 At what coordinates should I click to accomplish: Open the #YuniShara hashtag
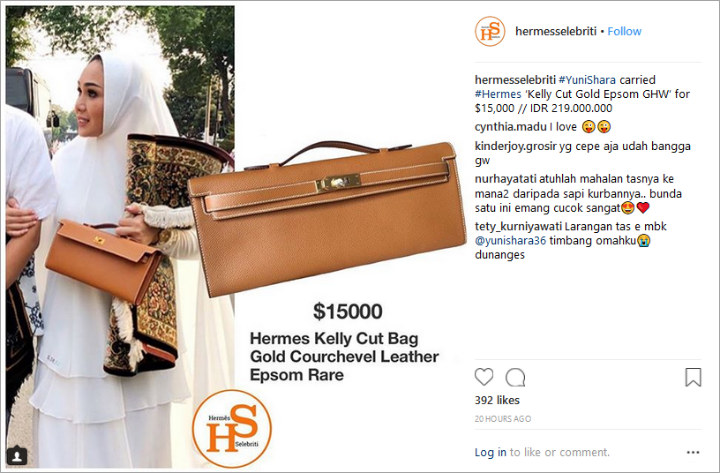[x=587, y=80]
